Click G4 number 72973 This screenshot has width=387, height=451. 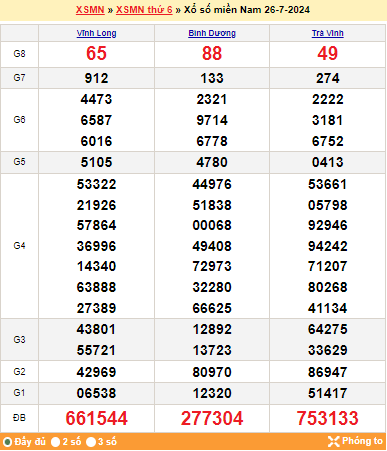(212, 266)
